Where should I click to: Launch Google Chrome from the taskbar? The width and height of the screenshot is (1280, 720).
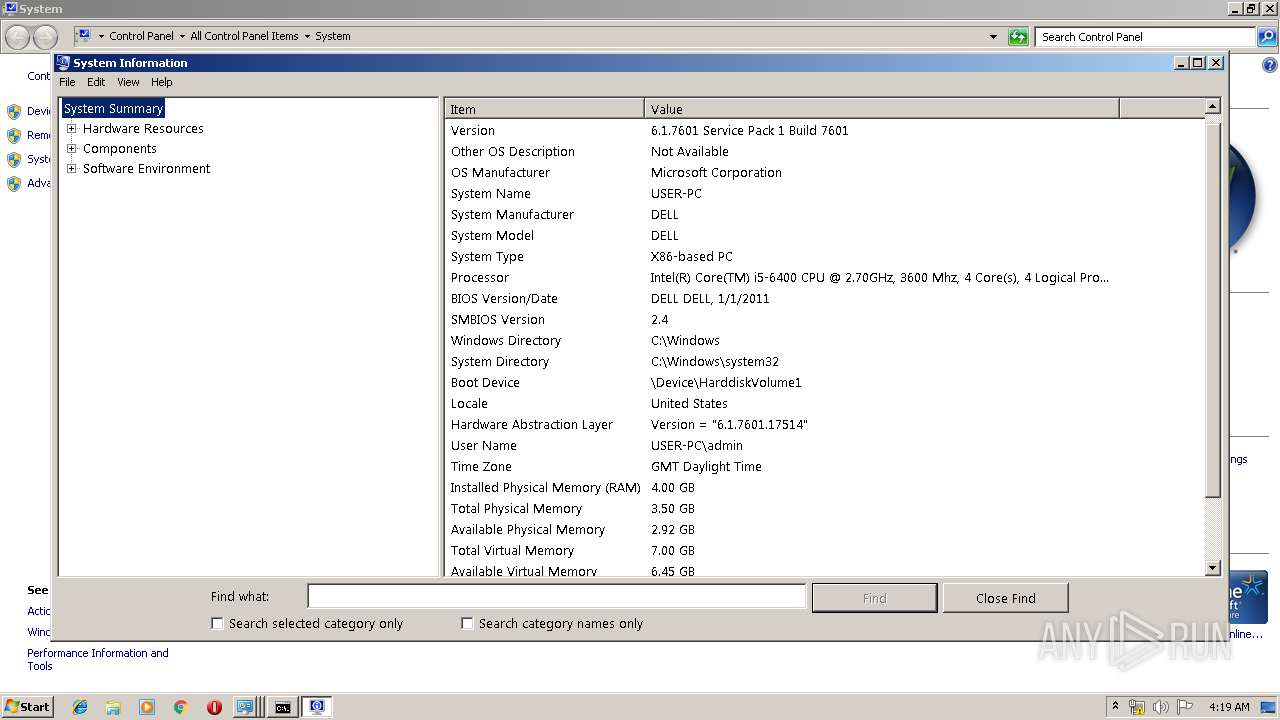tap(180, 707)
